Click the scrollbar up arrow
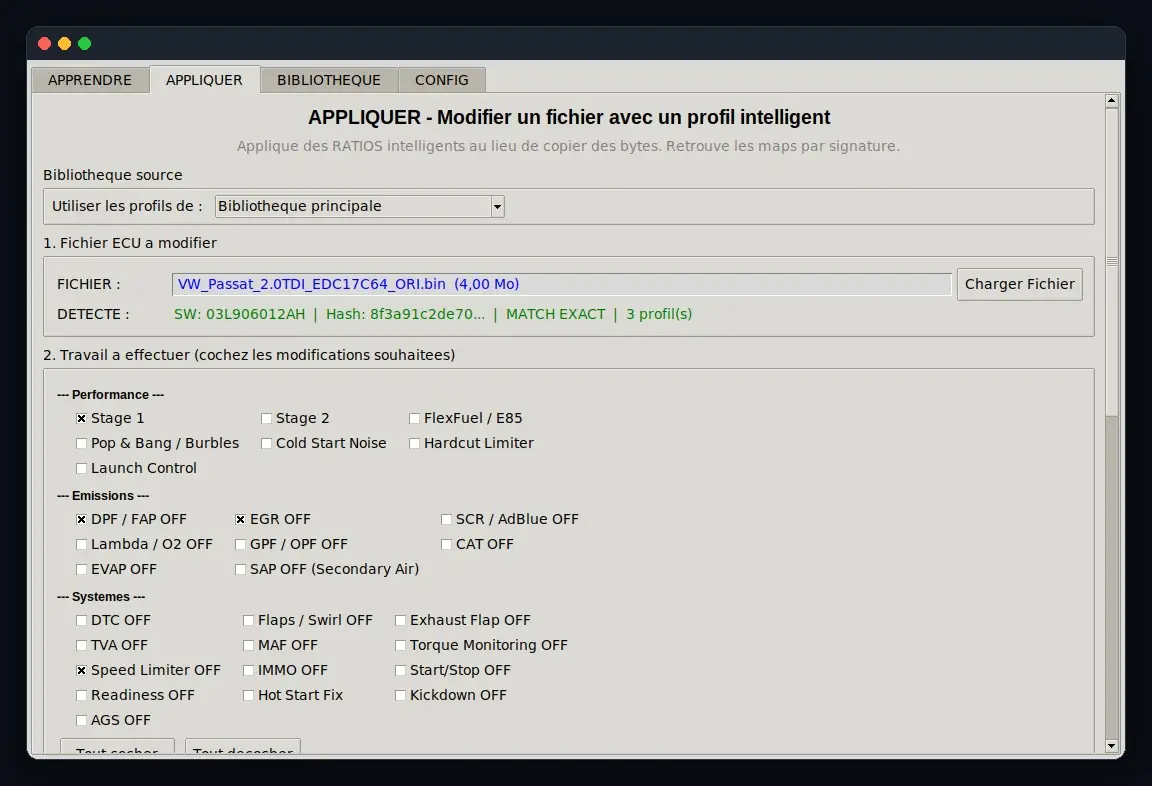 tap(1112, 101)
